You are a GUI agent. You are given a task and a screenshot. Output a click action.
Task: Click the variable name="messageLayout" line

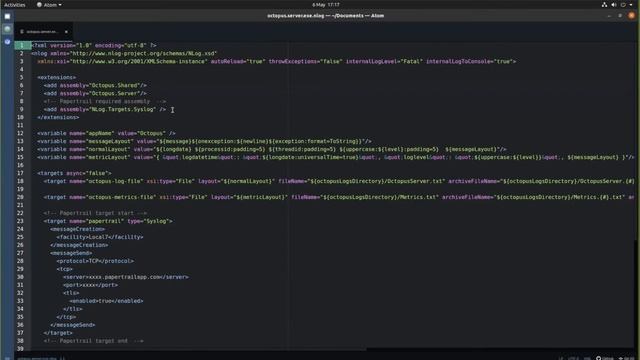[204, 141]
